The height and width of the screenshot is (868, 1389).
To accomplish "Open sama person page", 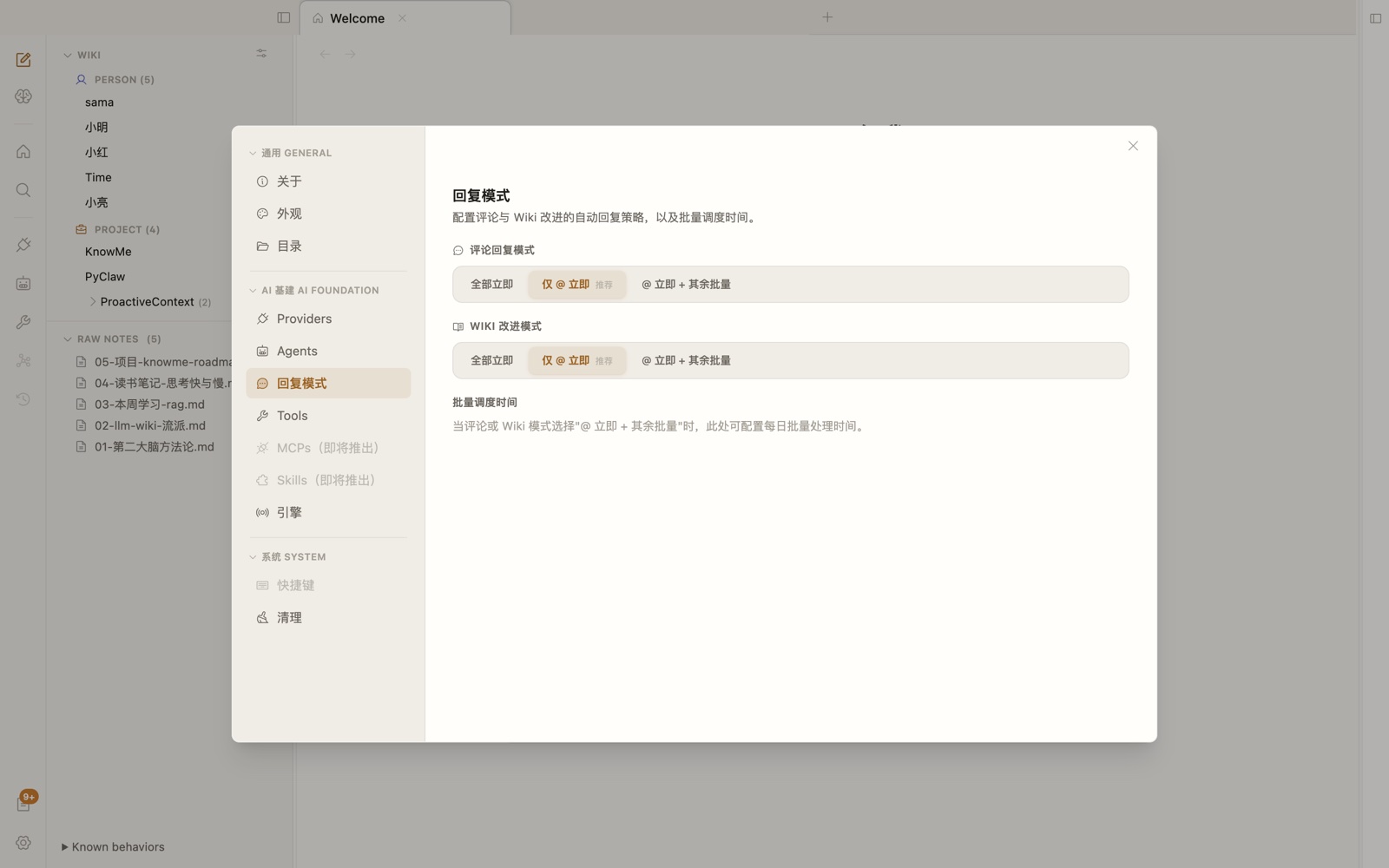I will point(99,102).
